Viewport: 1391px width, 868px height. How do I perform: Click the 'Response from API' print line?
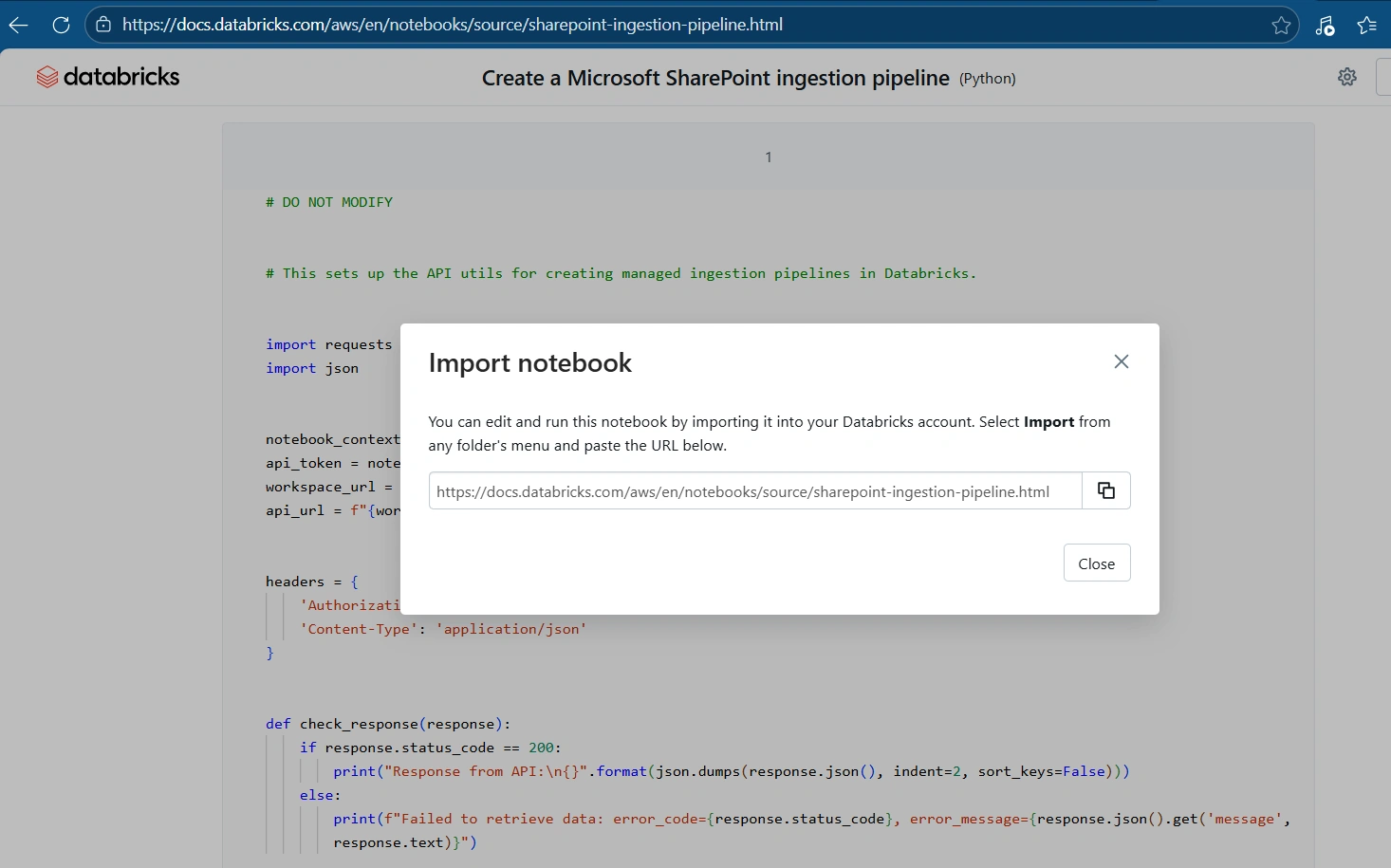(732, 771)
